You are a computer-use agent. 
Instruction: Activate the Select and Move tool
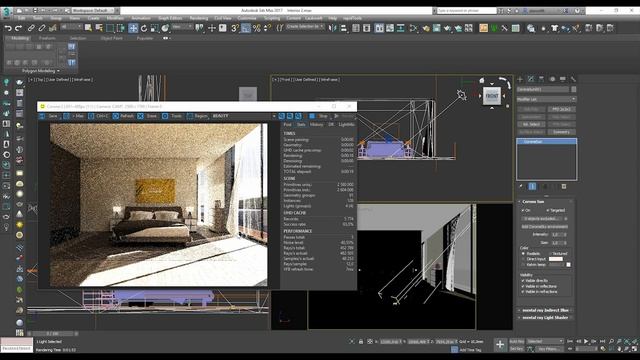click(133, 28)
